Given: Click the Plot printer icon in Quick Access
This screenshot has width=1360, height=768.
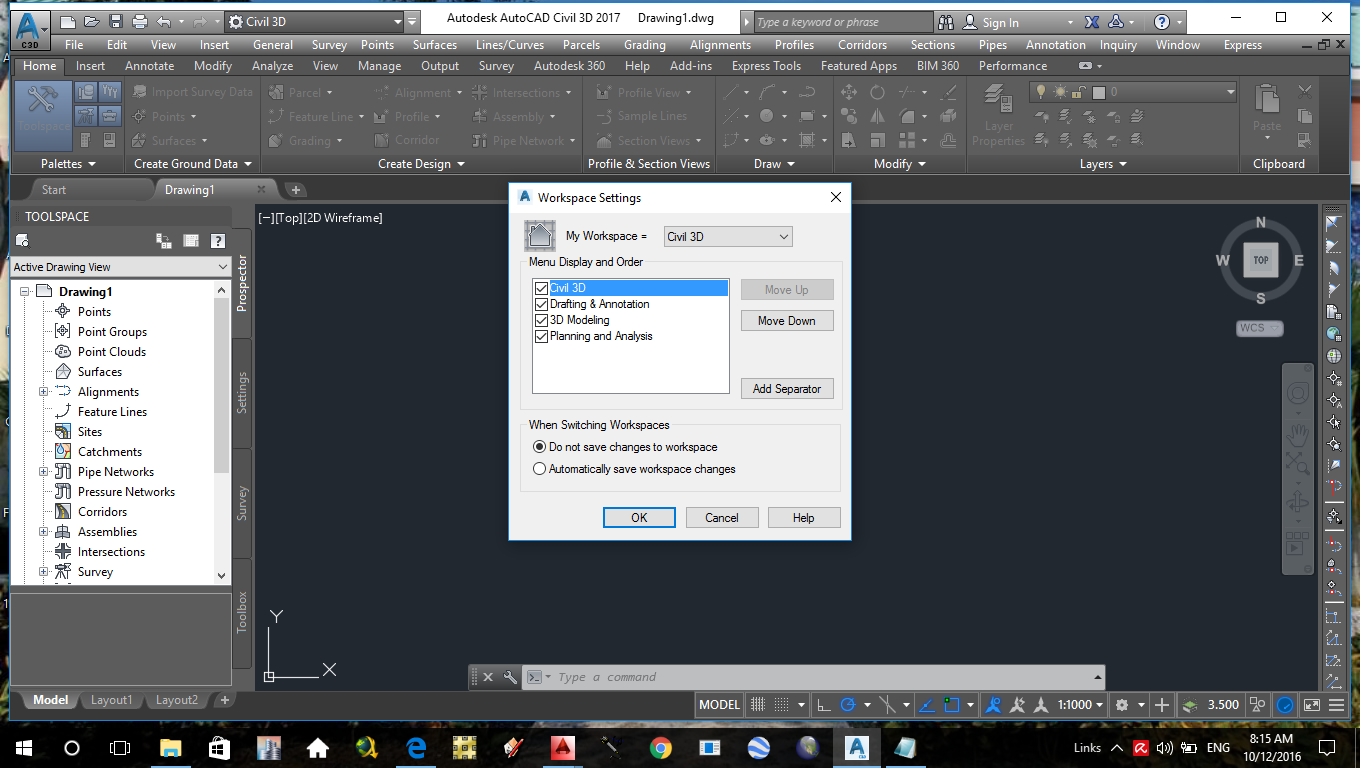Looking at the screenshot, I should (x=140, y=21).
